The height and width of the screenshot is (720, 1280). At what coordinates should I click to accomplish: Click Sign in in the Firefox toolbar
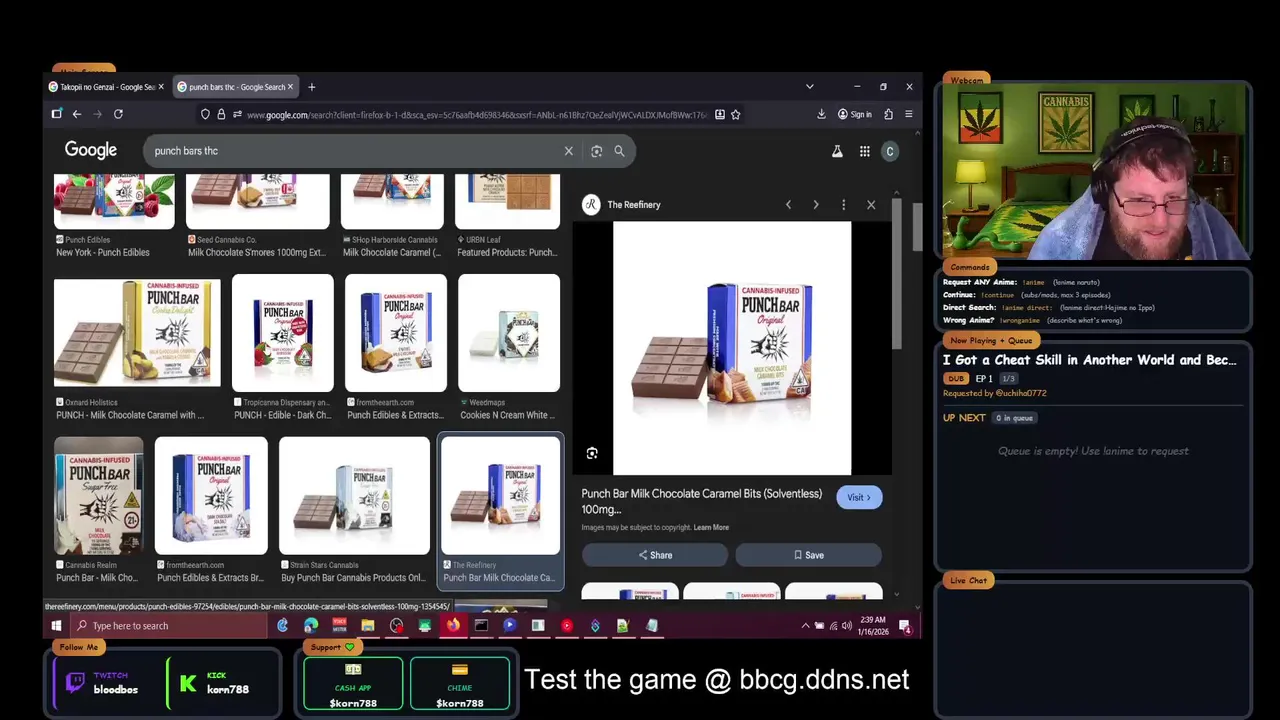click(x=854, y=115)
